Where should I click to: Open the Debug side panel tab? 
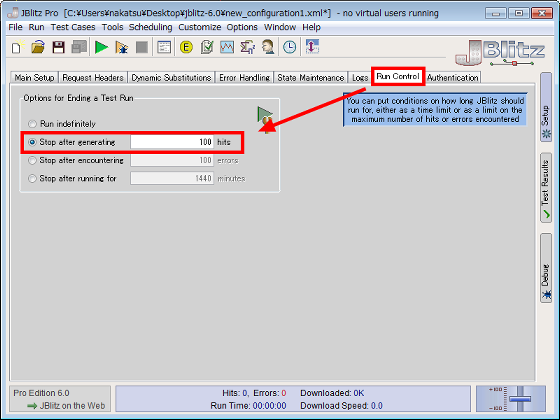point(546,268)
